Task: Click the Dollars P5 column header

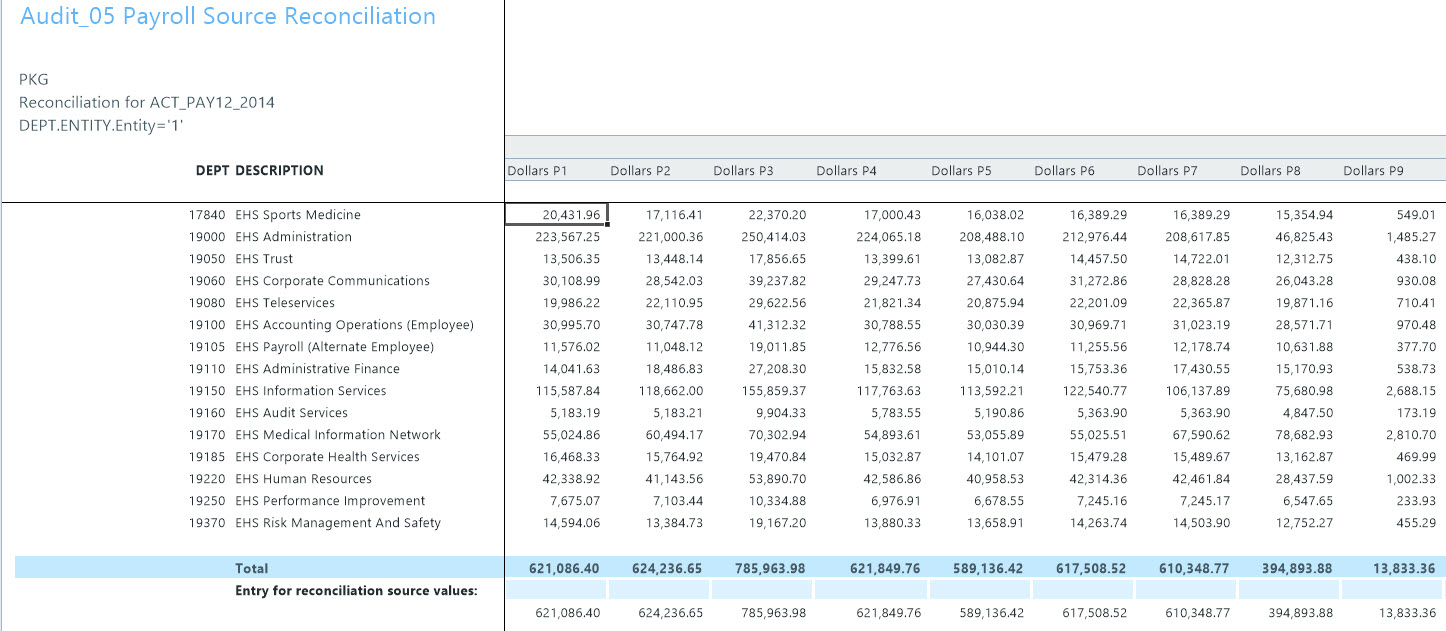Action: click(961, 171)
